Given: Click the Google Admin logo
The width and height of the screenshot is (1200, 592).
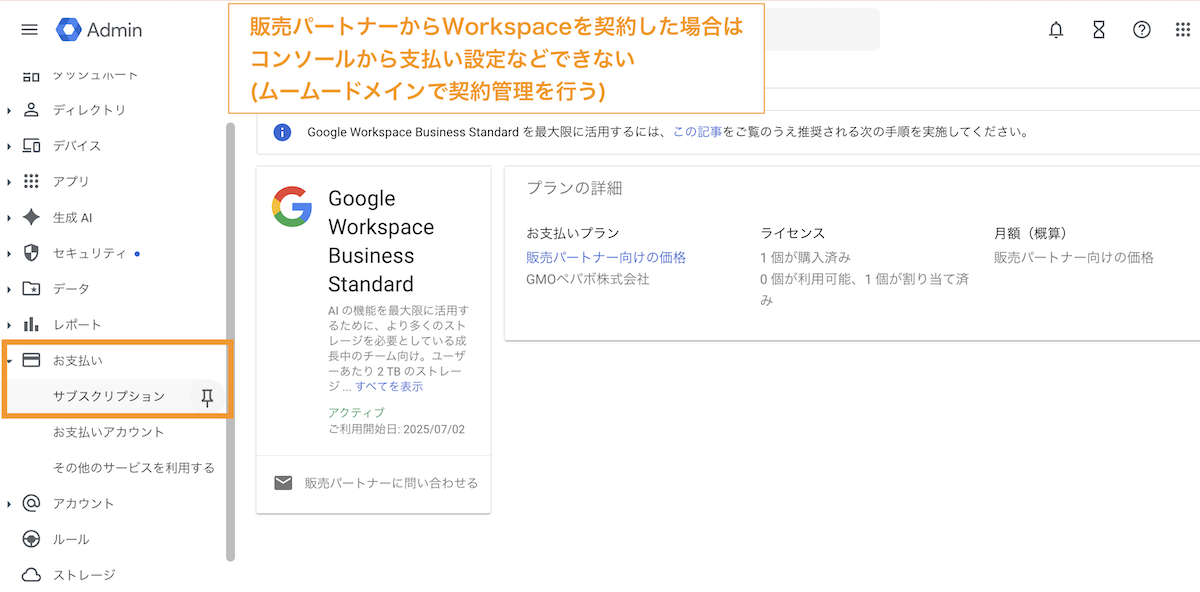Looking at the screenshot, I should [99, 30].
